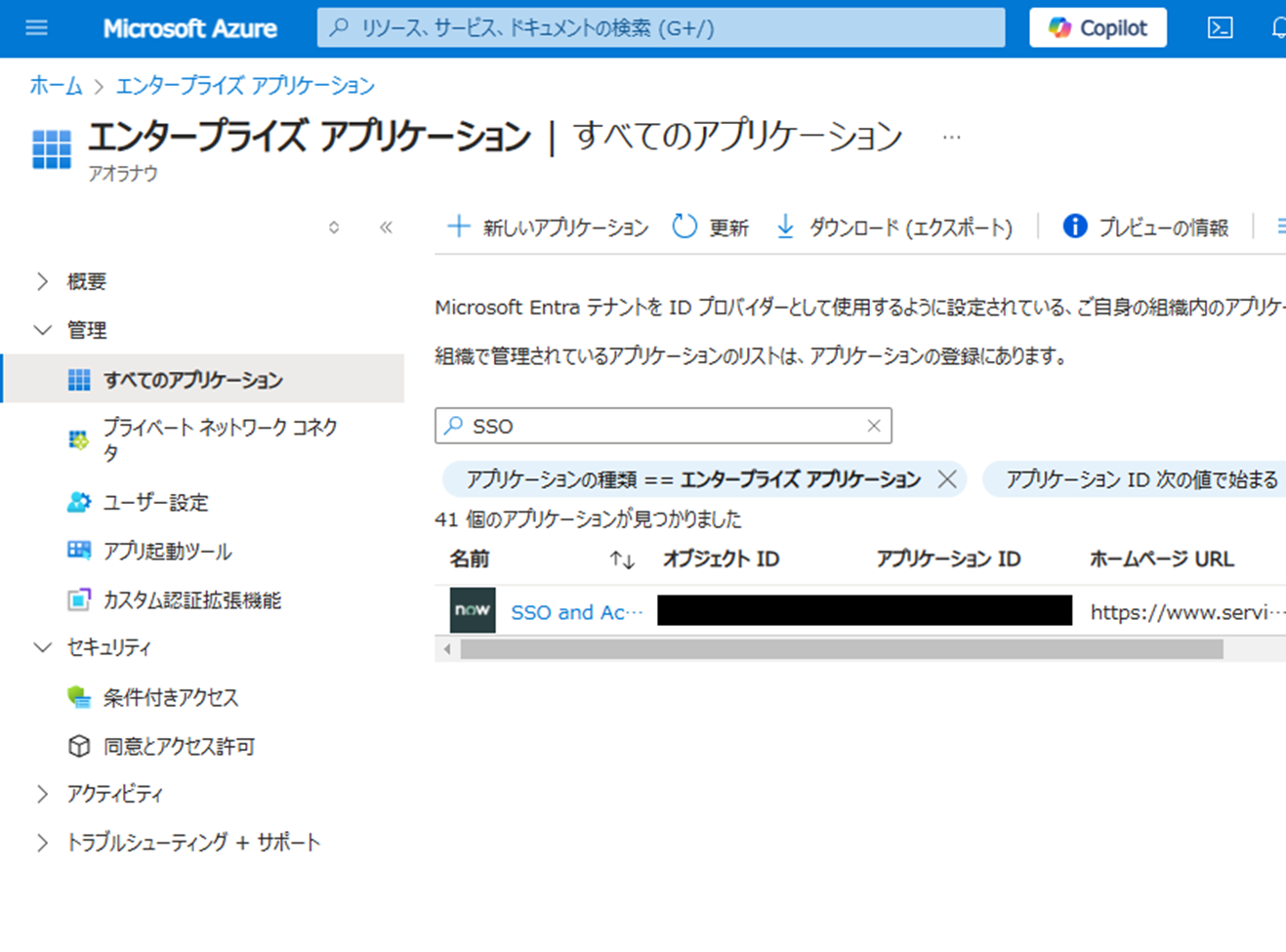Sort by the 名前 column header
Screen dimensions: 1286x952
470,559
